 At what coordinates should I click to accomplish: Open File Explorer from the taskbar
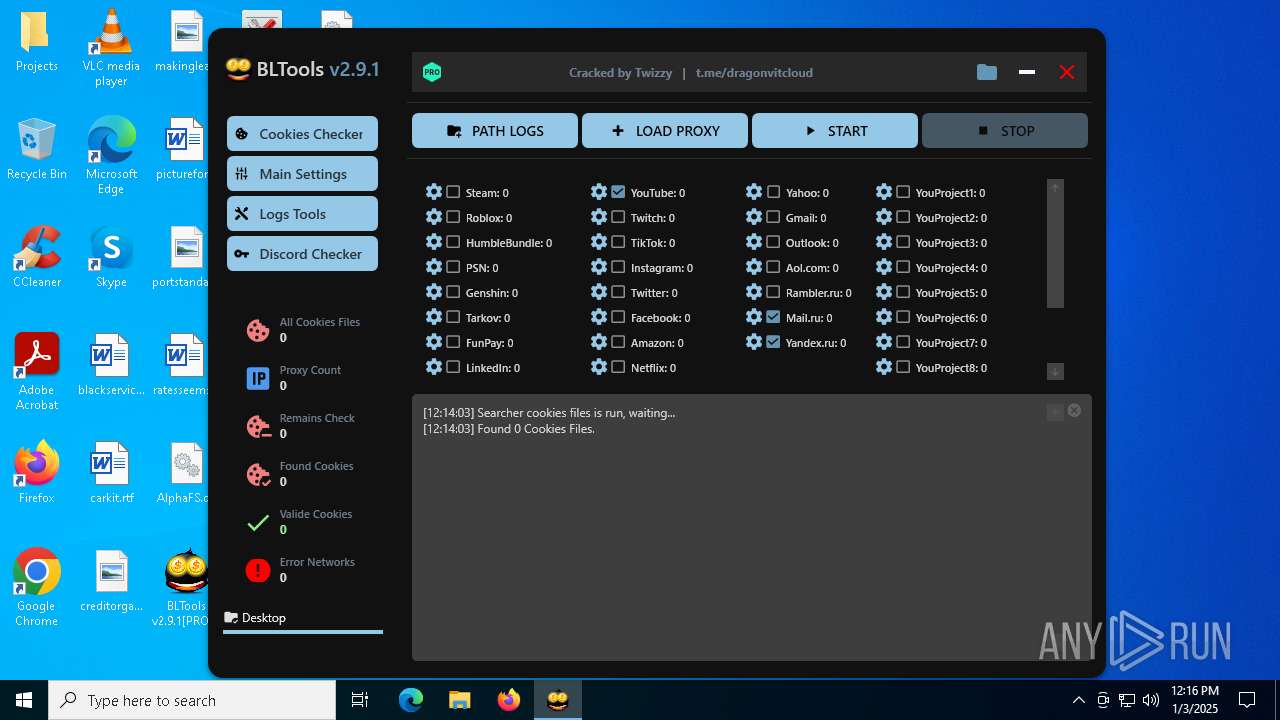pyautogui.click(x=460, y=700)
